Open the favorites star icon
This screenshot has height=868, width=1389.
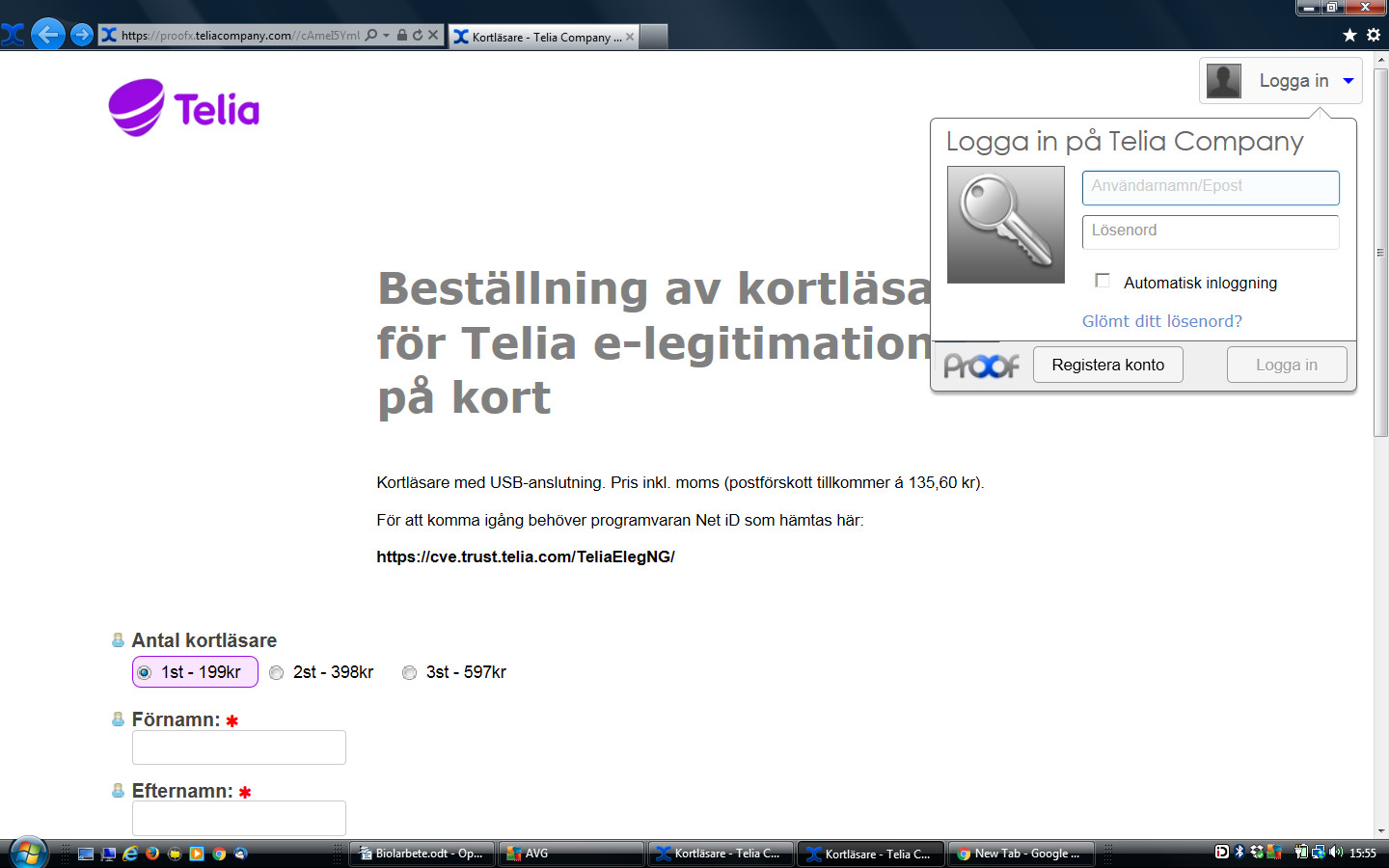pos(1349,35)
